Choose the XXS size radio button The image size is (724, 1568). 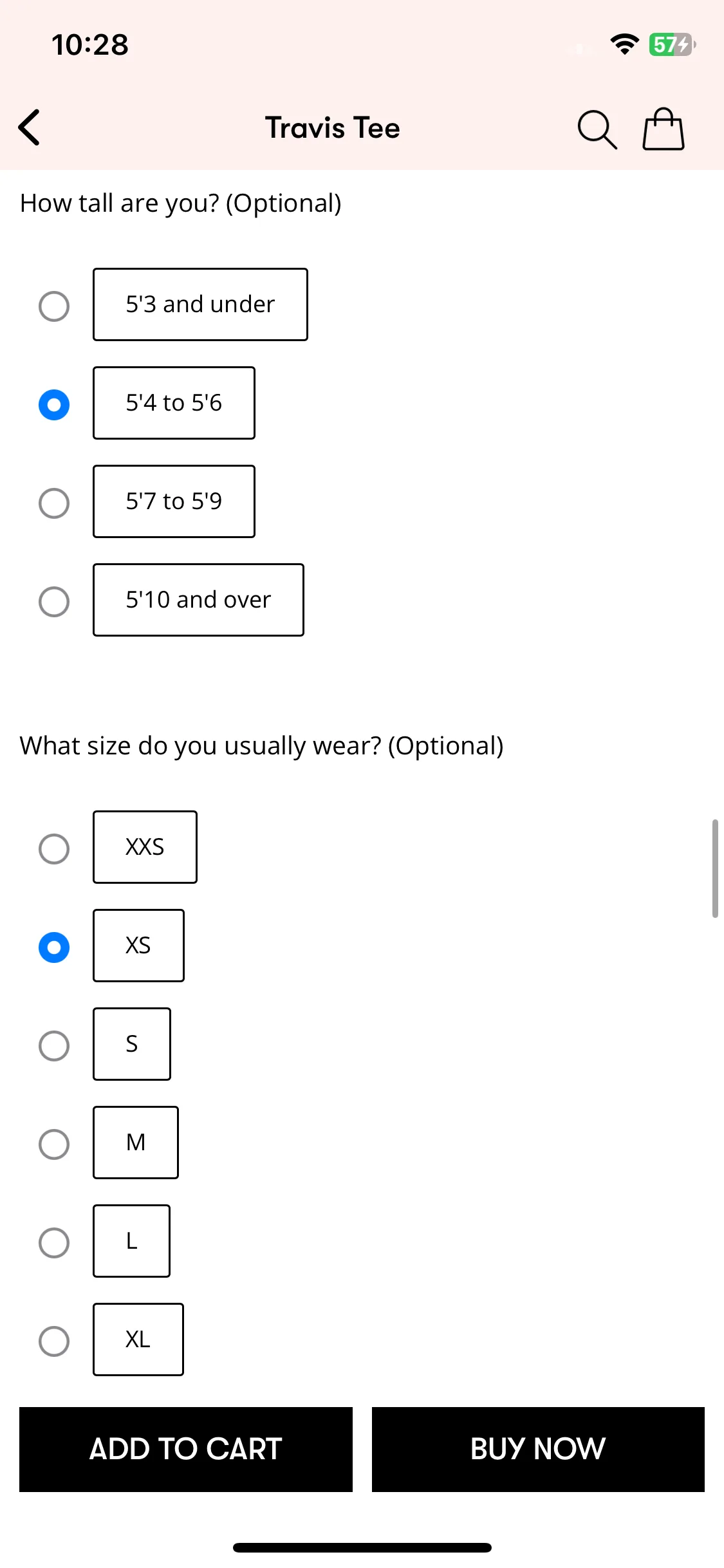pos(54,848)
